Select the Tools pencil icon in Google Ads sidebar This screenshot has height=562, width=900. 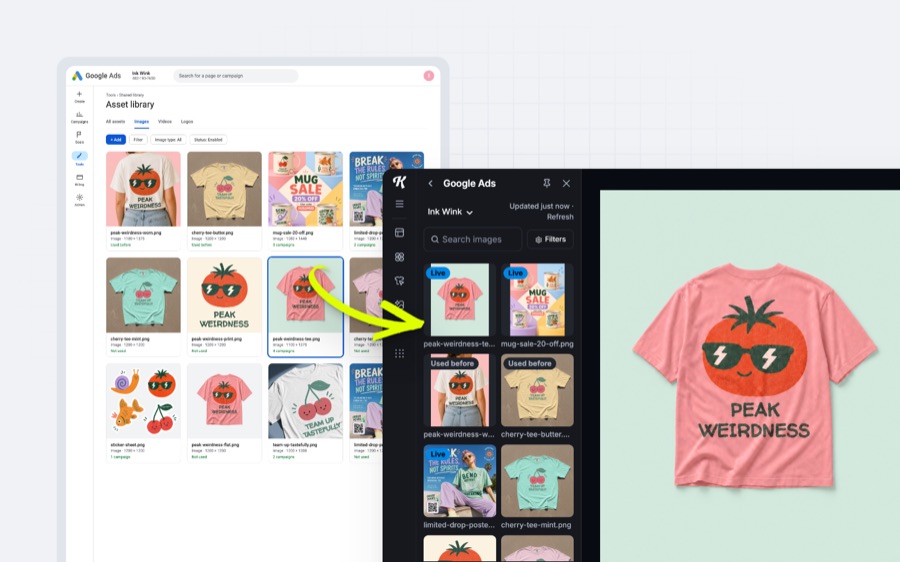click(x=79, y=156)
